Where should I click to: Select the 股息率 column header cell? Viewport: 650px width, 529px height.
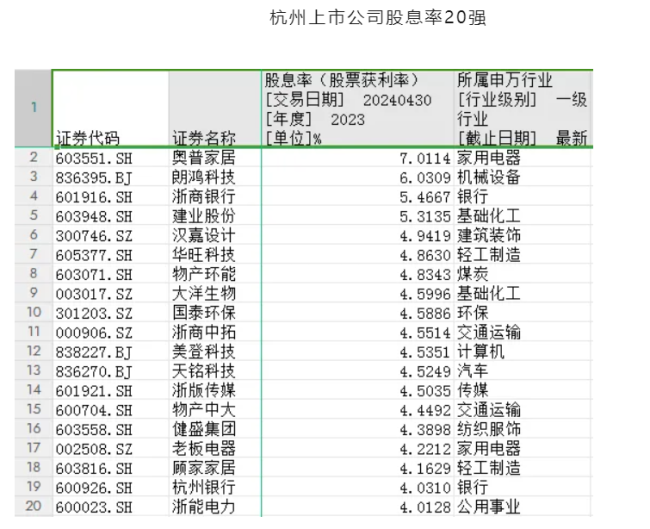pos(357,109)
